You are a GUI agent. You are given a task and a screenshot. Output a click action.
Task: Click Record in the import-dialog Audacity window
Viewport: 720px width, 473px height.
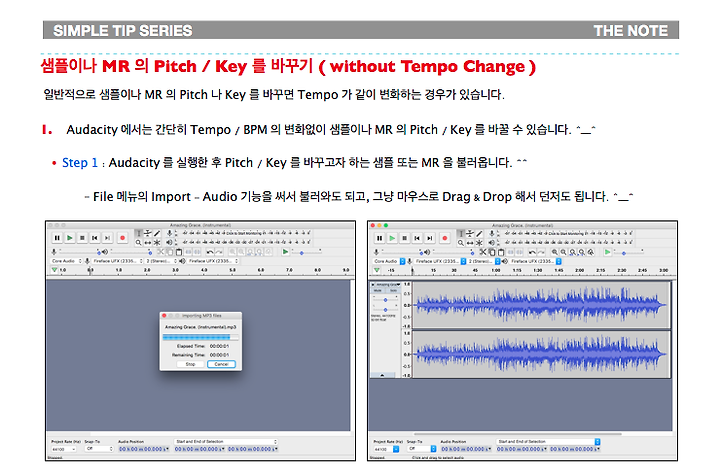tap(123, 238)
